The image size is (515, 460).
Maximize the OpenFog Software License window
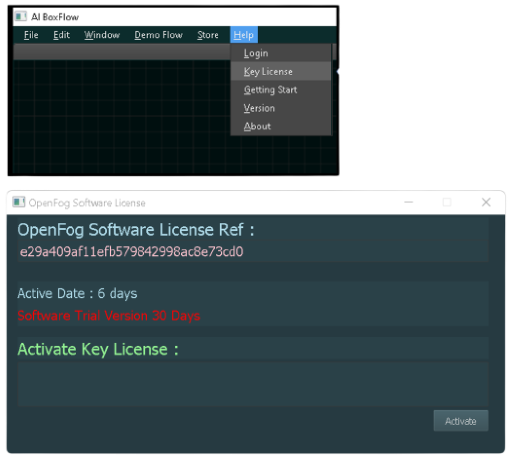pyautogui.click(x=447, y=202)
